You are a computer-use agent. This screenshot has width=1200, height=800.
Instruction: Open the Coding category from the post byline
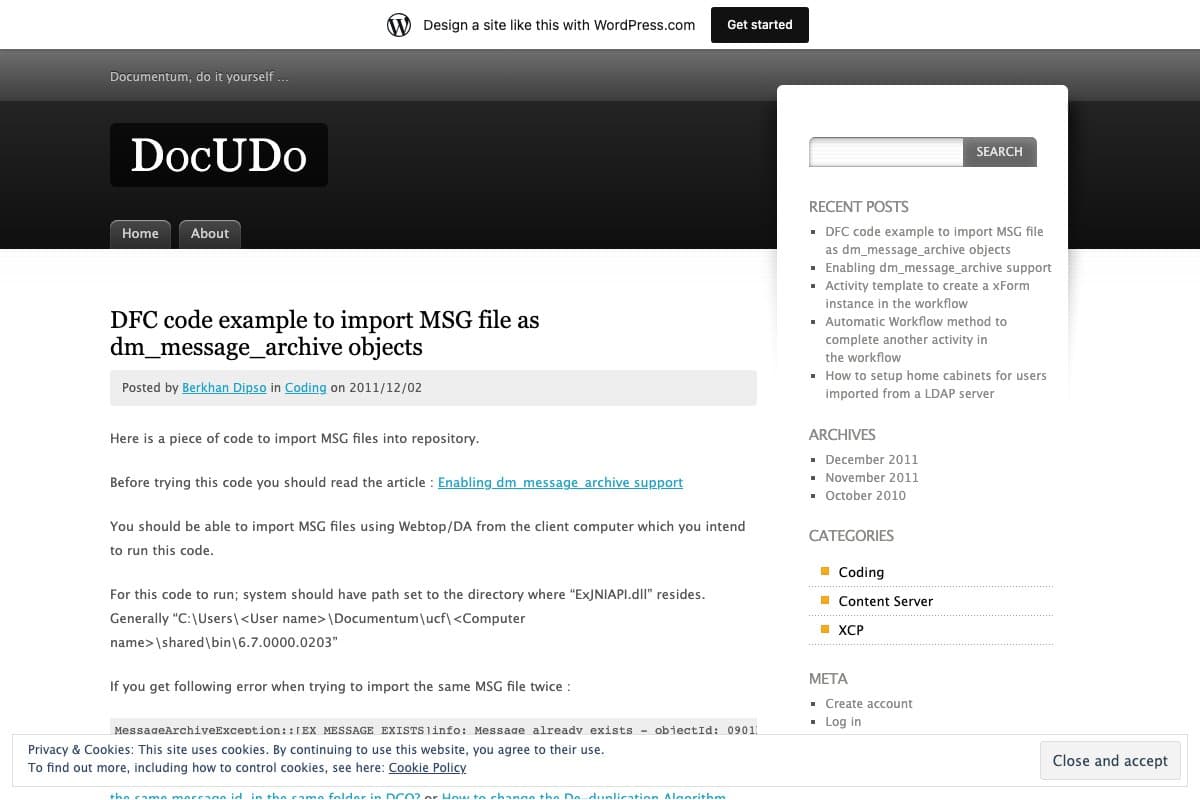(x=305, y=387)
